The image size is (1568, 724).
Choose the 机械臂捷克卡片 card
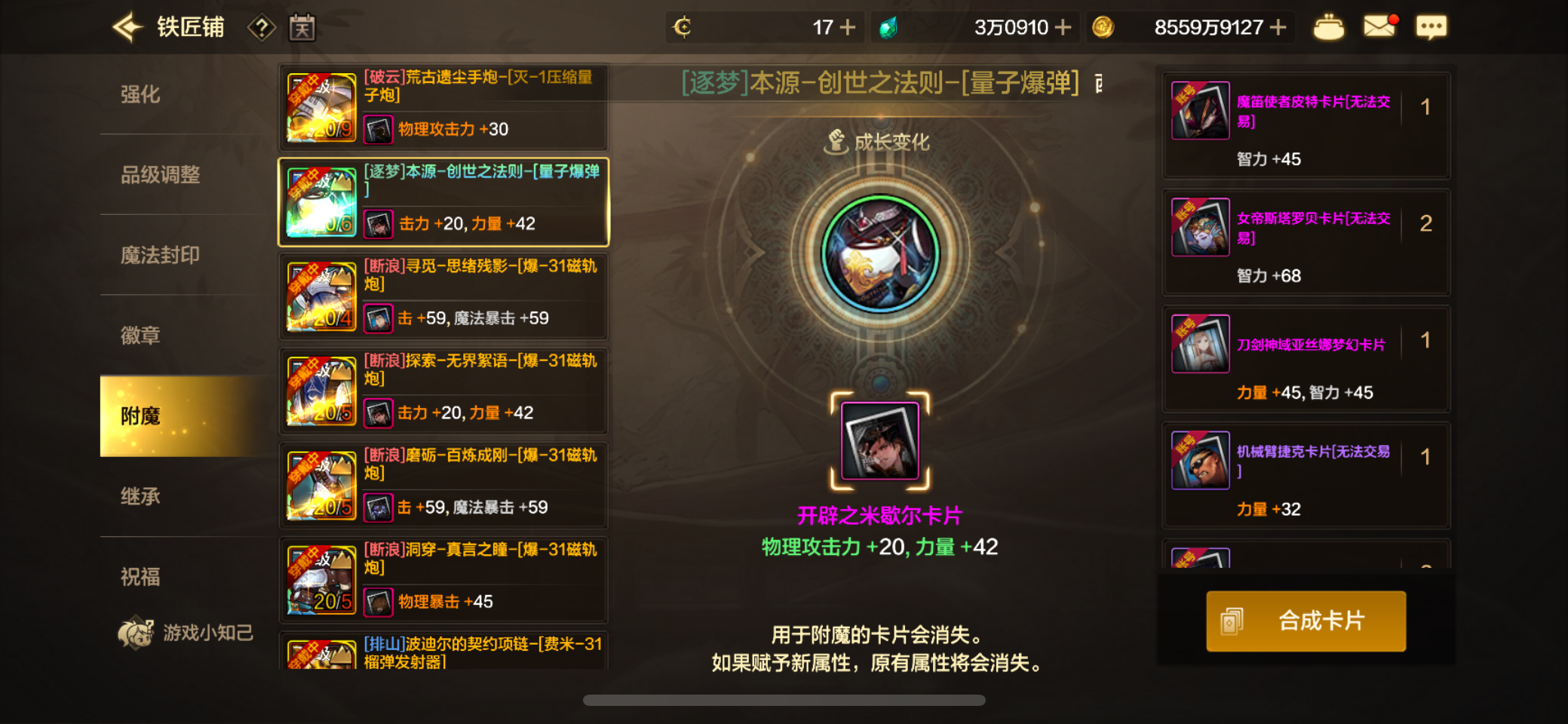tap(1306, 475)
